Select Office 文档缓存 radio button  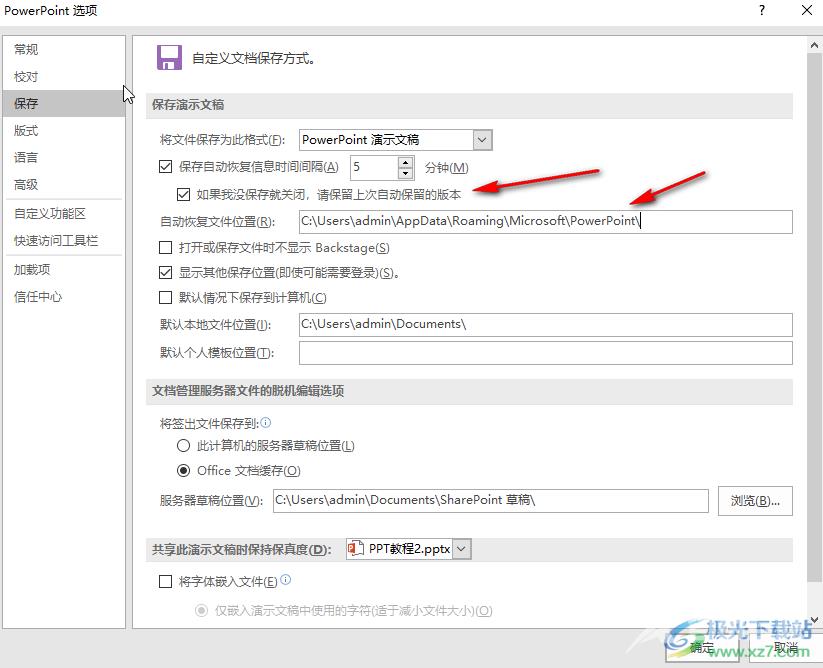183,471
